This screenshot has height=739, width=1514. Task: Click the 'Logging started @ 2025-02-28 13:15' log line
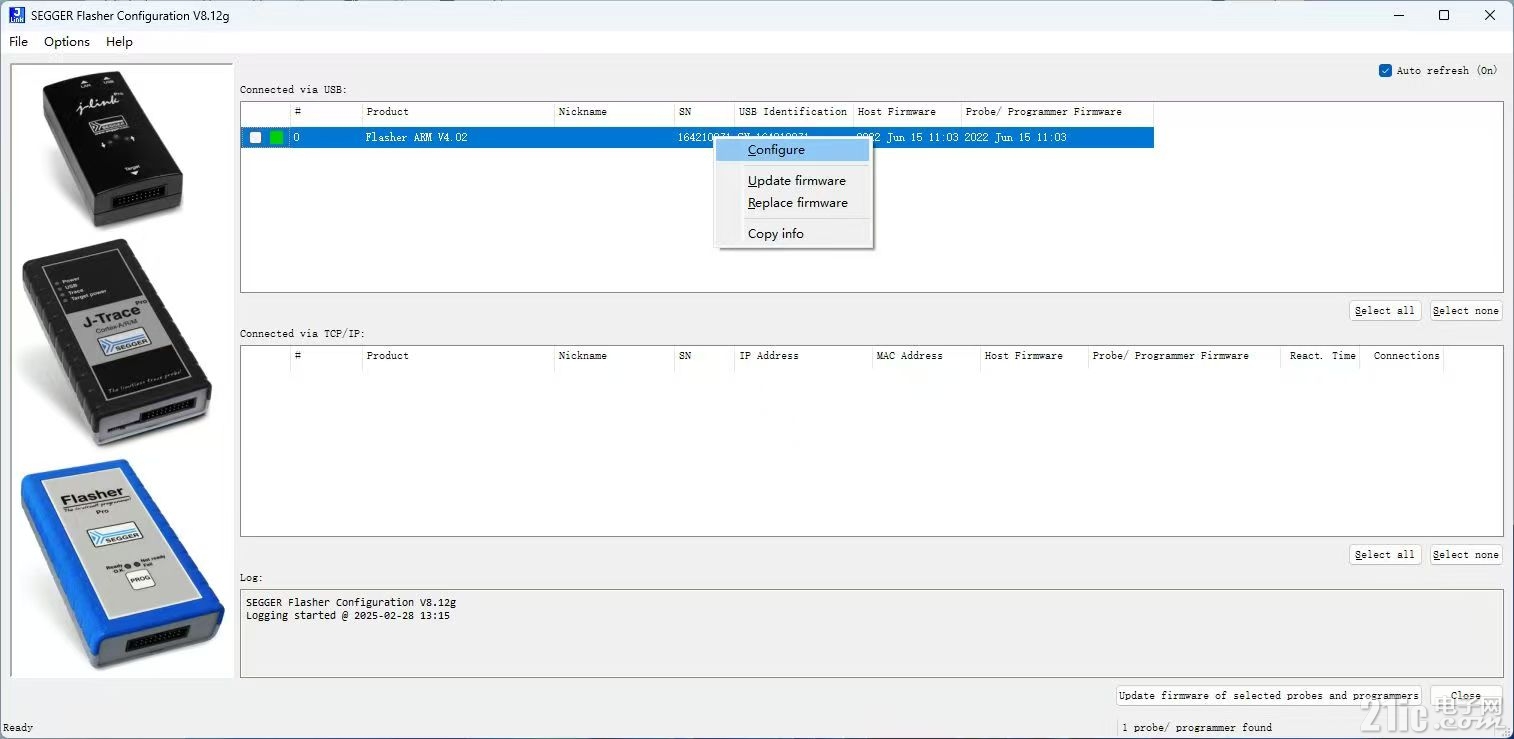coord(348,616)
